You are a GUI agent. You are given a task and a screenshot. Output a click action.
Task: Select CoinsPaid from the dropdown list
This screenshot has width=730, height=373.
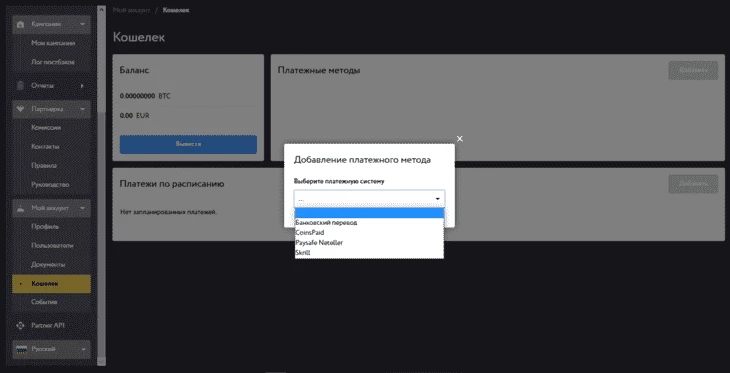369,232
